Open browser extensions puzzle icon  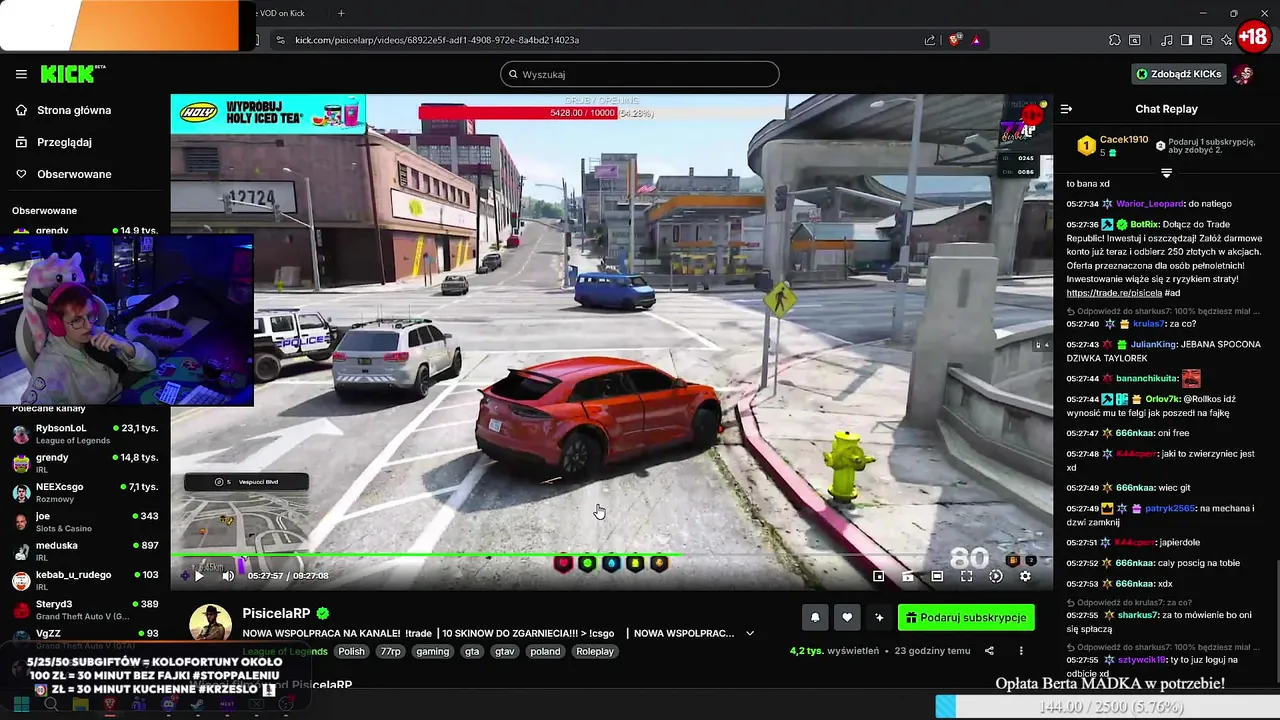coord(1114,40)
